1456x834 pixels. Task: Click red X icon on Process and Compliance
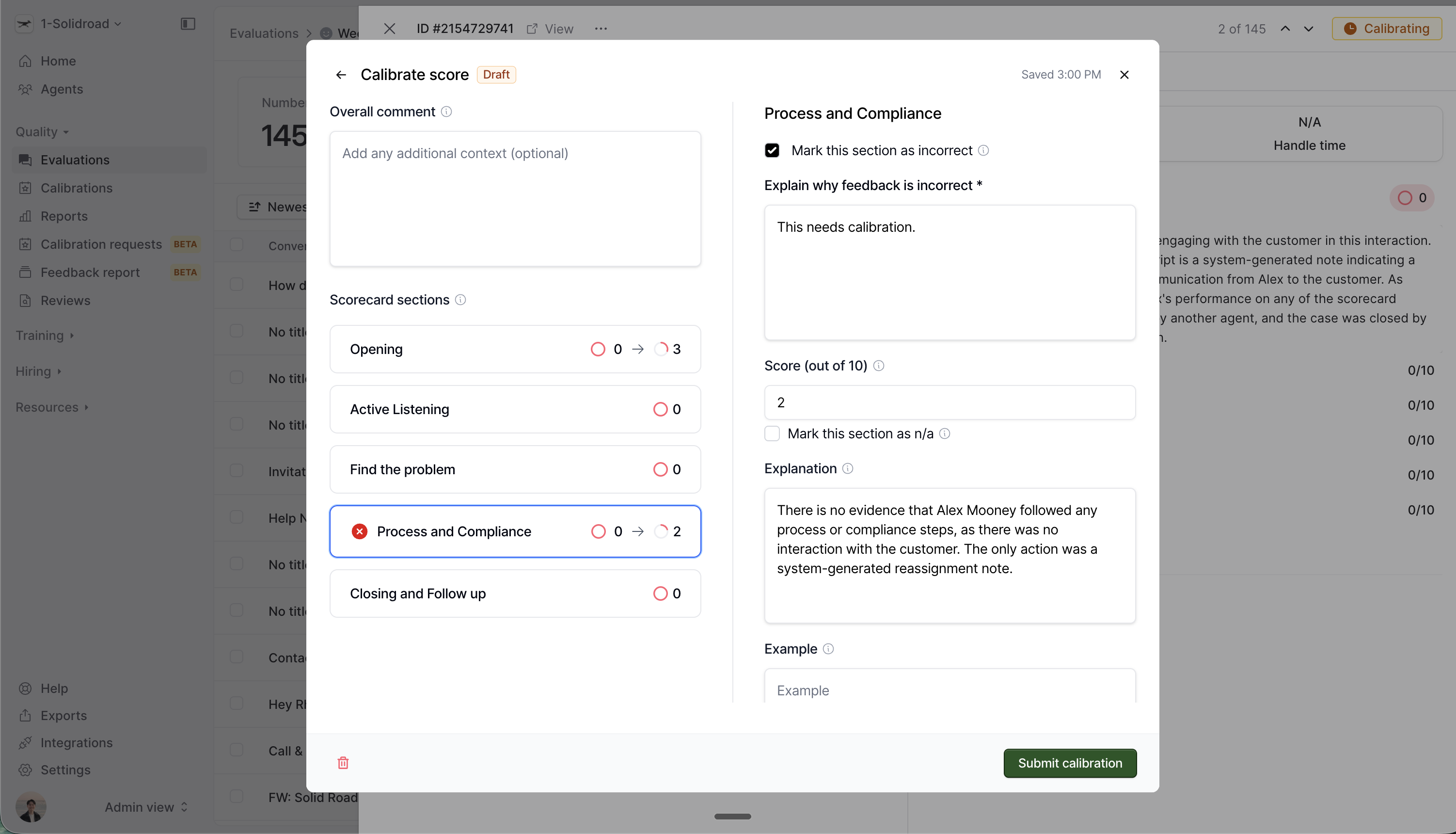tap(360, 531)
